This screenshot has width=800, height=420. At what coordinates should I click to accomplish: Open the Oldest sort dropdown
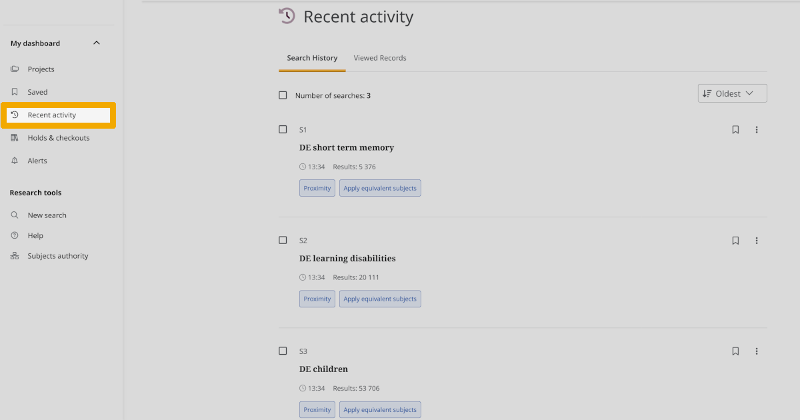click(x=732, y=93)
